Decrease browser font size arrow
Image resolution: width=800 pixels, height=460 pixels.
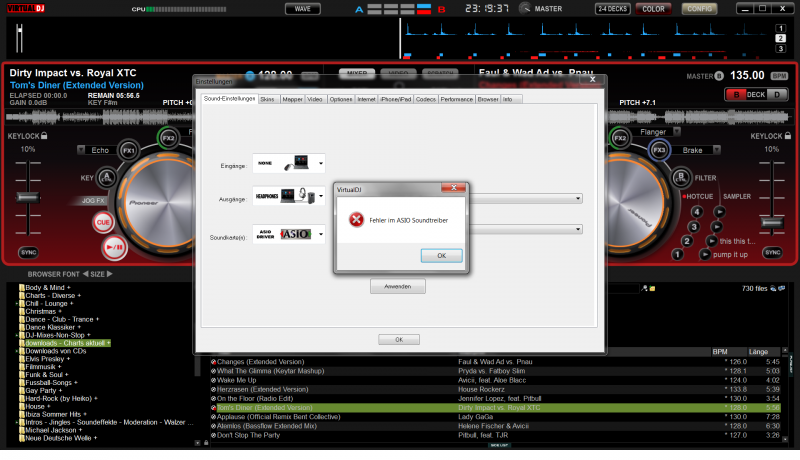[85, 274]
